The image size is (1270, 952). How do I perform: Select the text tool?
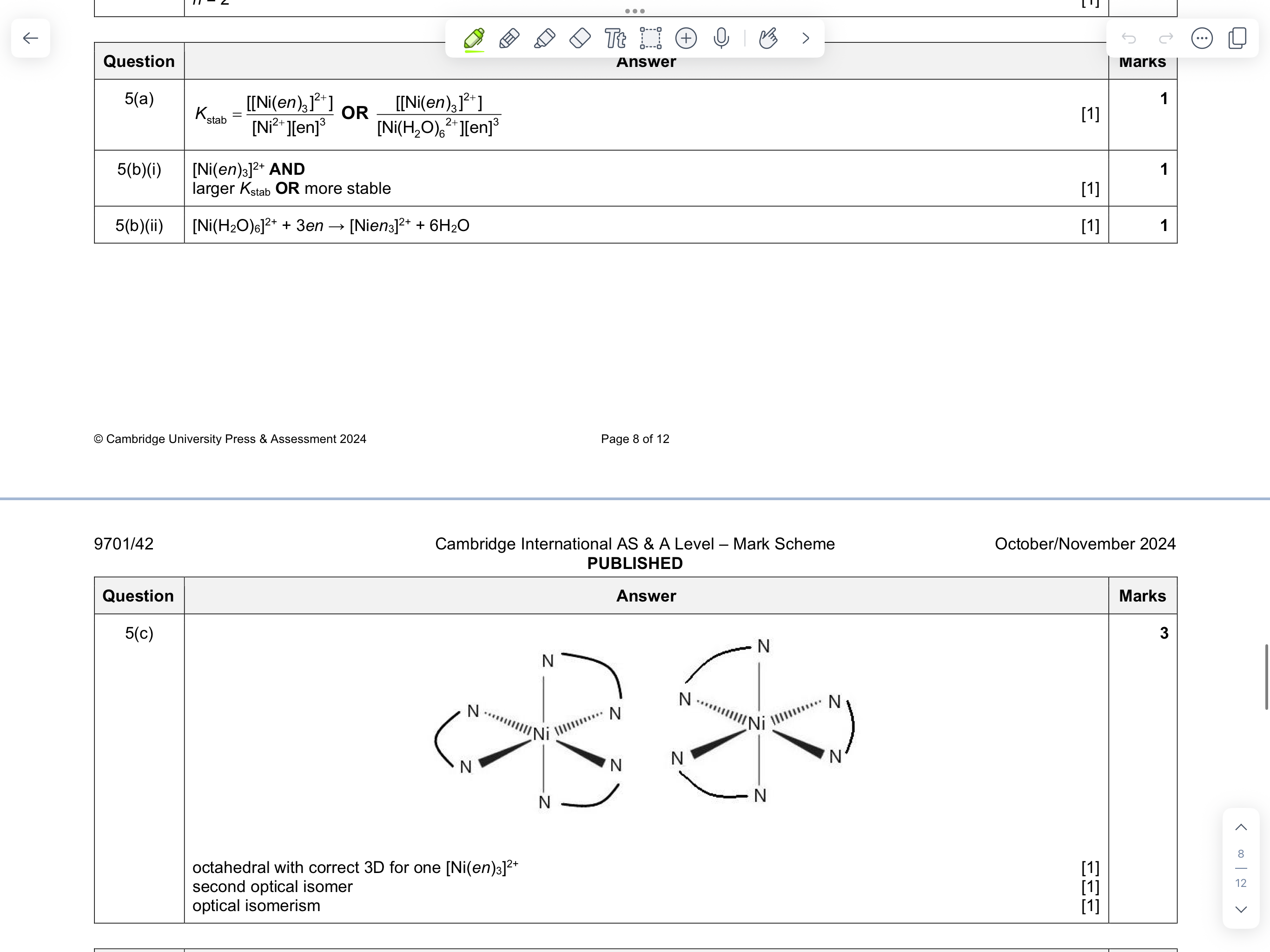615,39
